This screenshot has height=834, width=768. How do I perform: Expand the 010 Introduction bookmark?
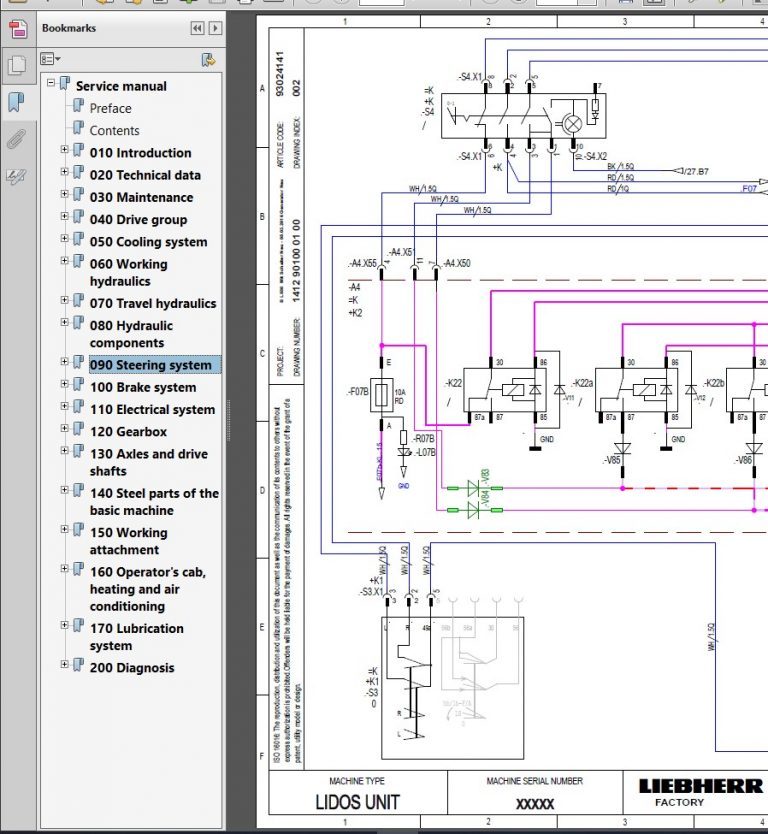click(x=65, y=151)
